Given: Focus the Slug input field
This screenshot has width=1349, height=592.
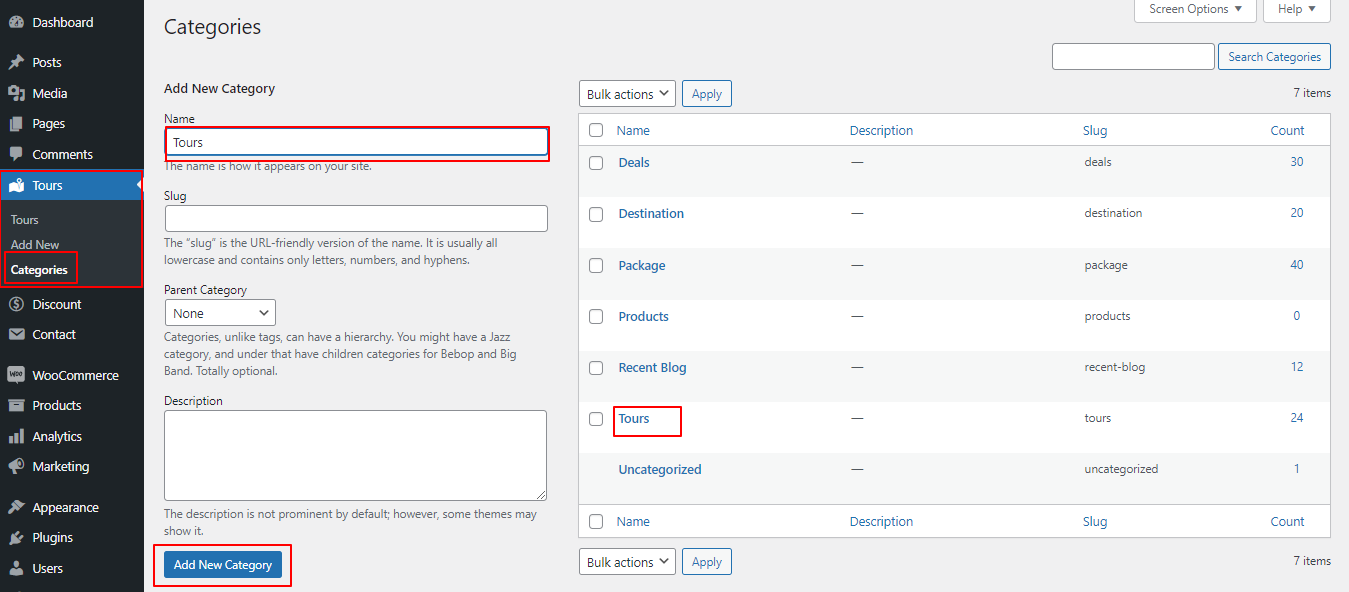Looking at the screenshot, I should click(x=356, y=219).
